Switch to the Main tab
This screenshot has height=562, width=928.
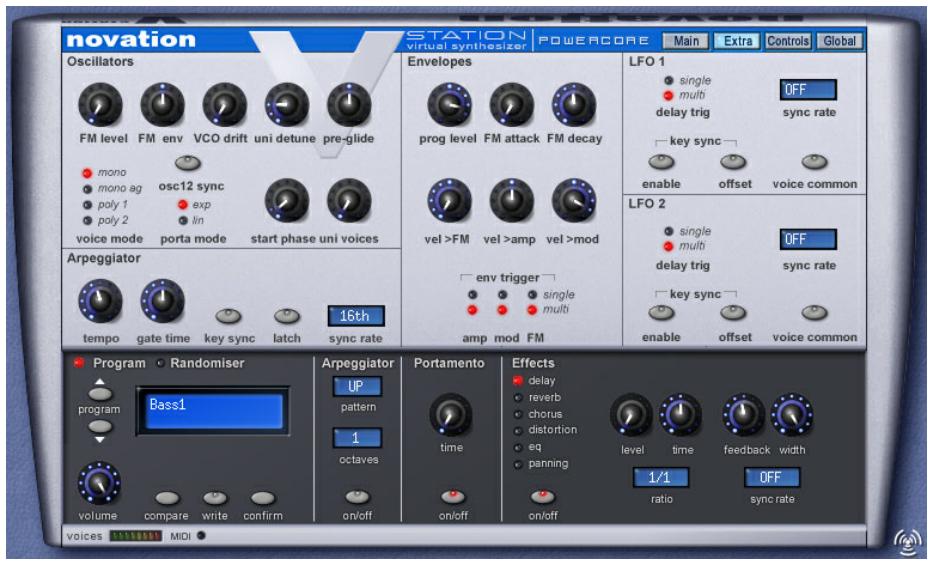685,41
